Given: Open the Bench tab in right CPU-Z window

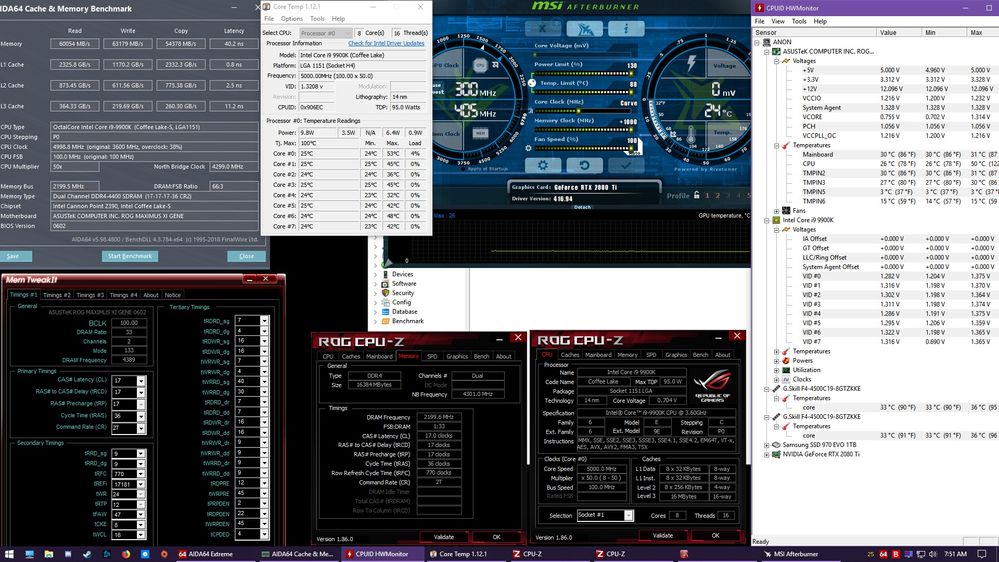Looking at the screenshot, I should pyautogui.click(x=700, y=355).
